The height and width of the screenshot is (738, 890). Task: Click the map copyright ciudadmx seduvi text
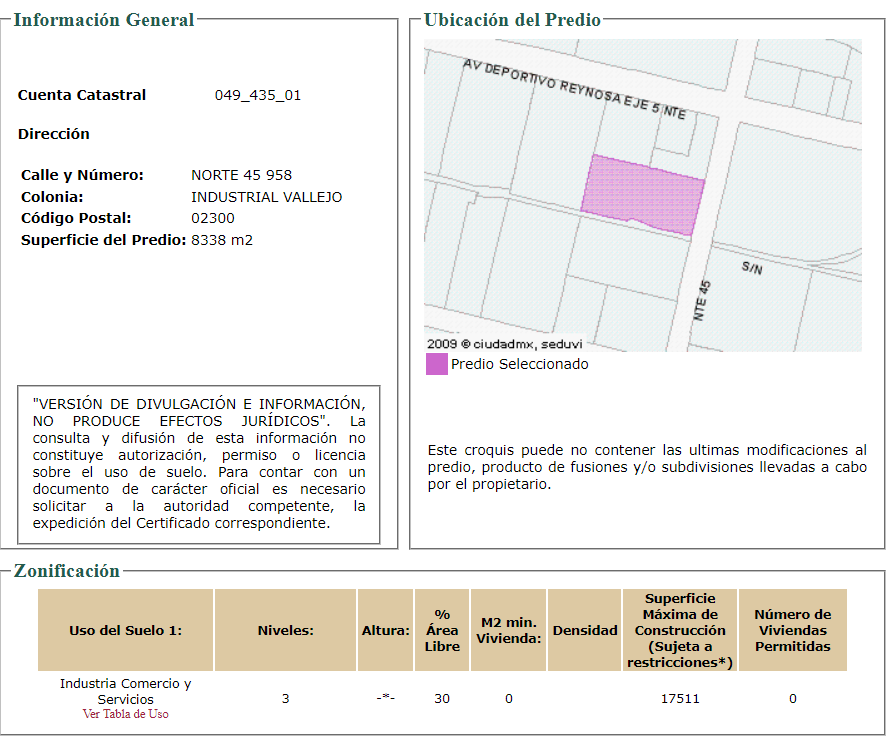click(x=505, y=344)
